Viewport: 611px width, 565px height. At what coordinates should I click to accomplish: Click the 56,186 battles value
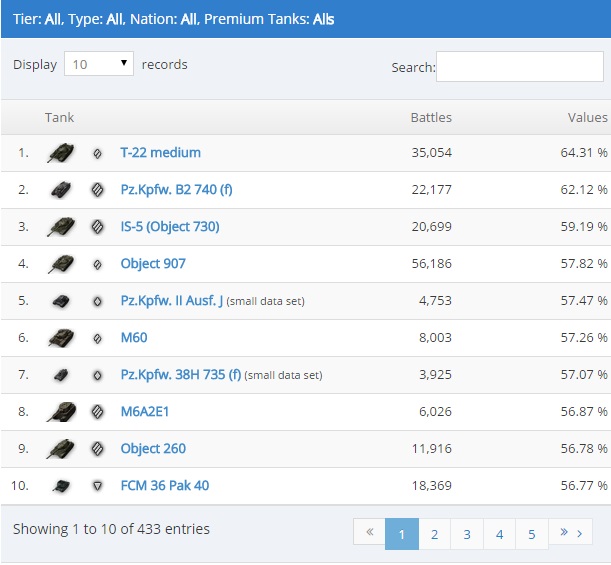click(432, 264)
